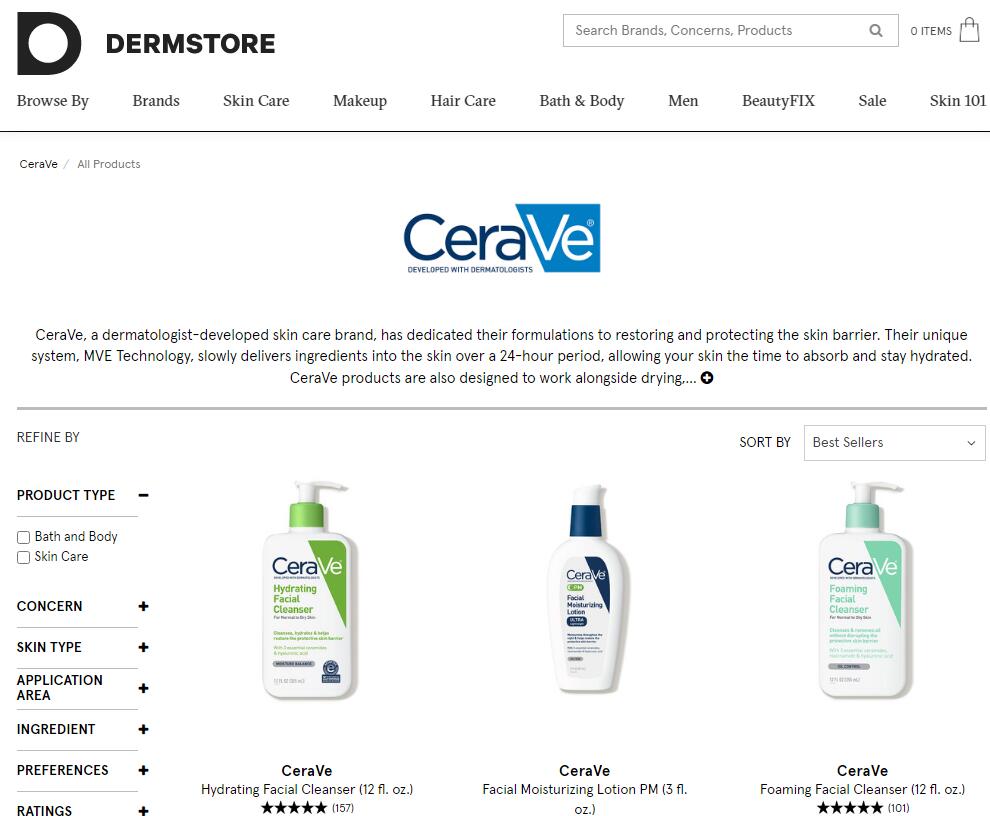Viewport: 990px width, 816px height.
Task: Expand the Skin Type filter section
Action: pyautogui.click(x=143, y=647)
